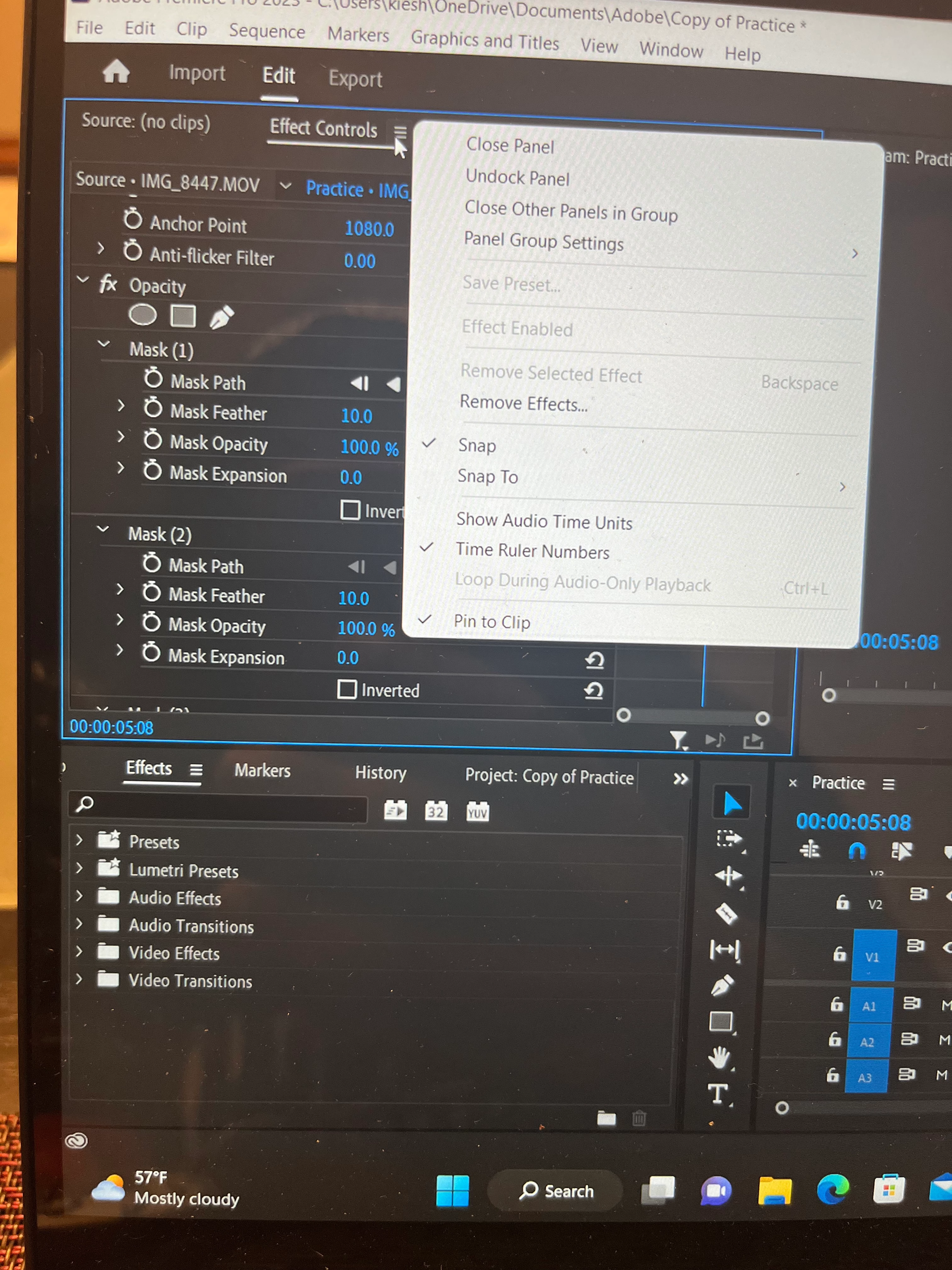
Task: Choose Undock Panel from the menu
Action: coord(517,177)
